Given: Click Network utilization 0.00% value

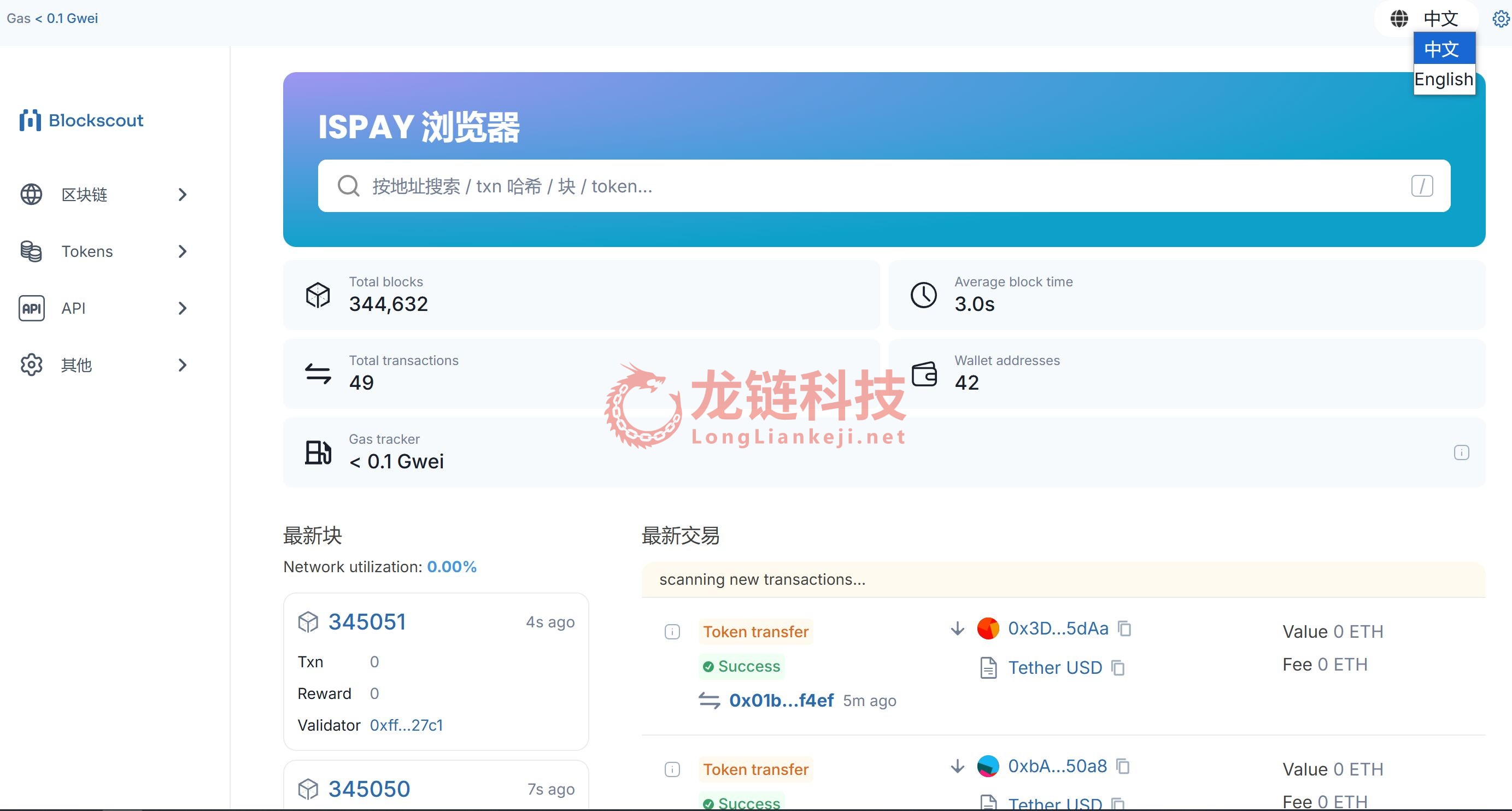Looking at the screenshot, I should pos(452,566).
